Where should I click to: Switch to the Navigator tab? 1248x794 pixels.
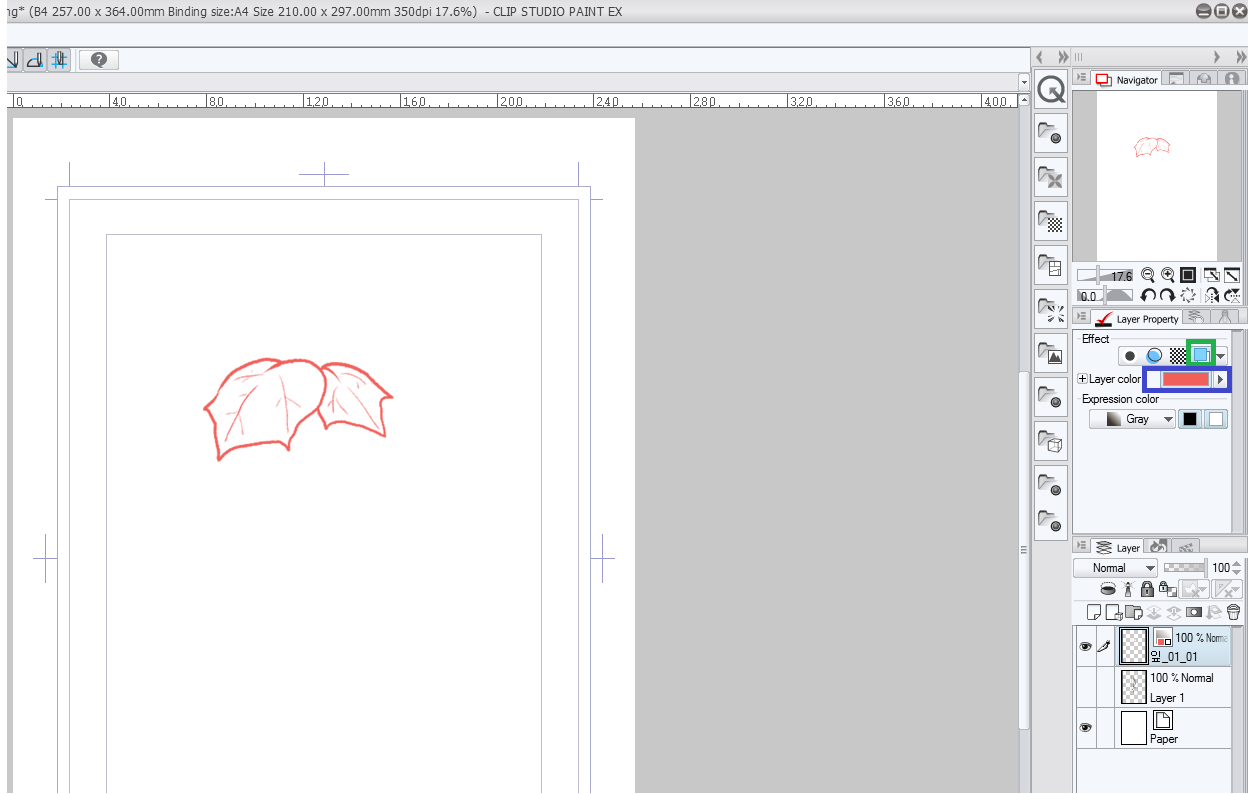click(1127, 79)
